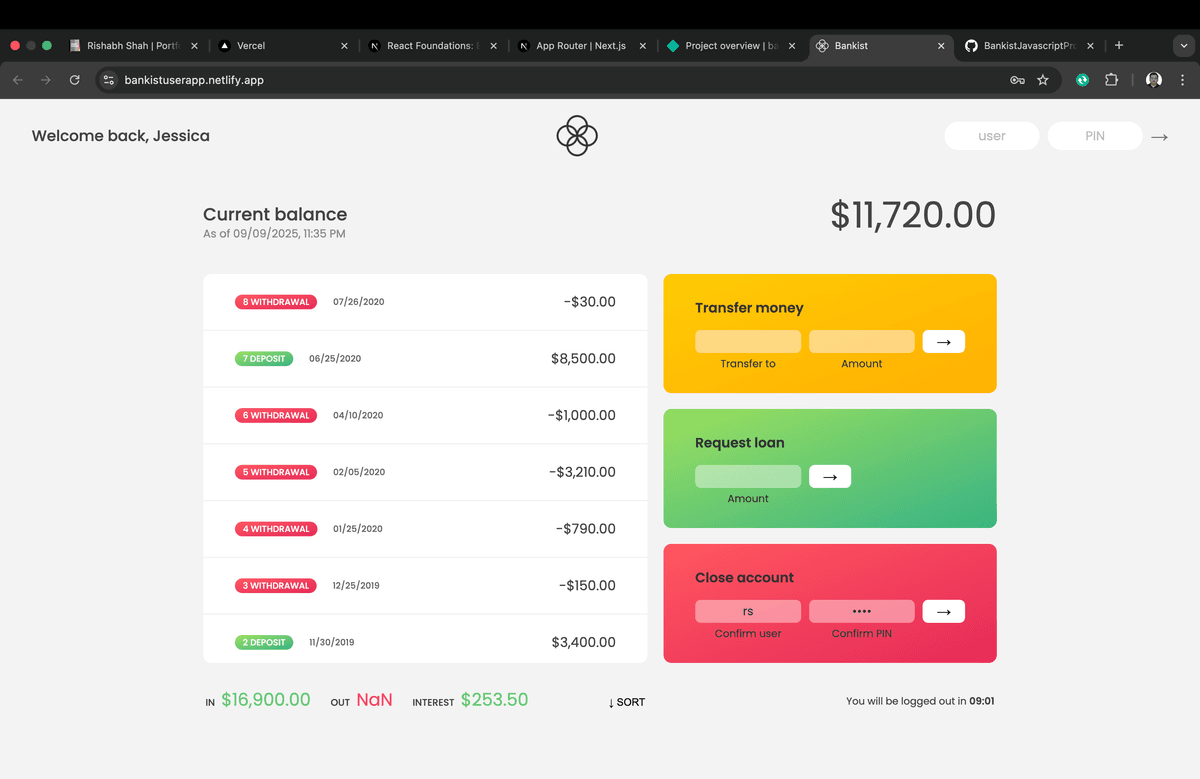Viewport: 1200px width, 779px height.
Task: Open the password manager key icon
Action: coord(1017,80)
